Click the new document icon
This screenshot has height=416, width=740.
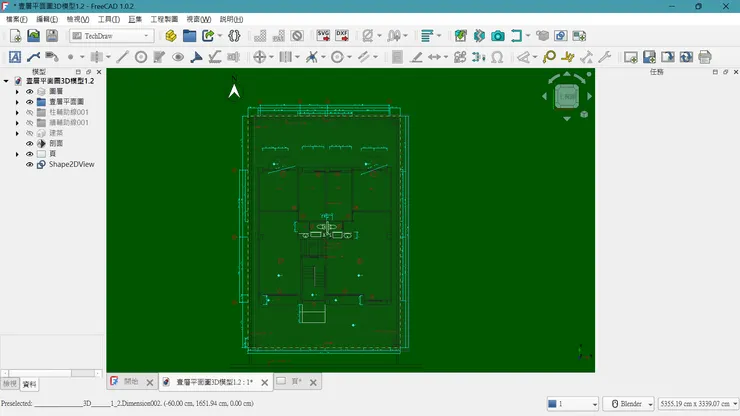pos(14,36)
